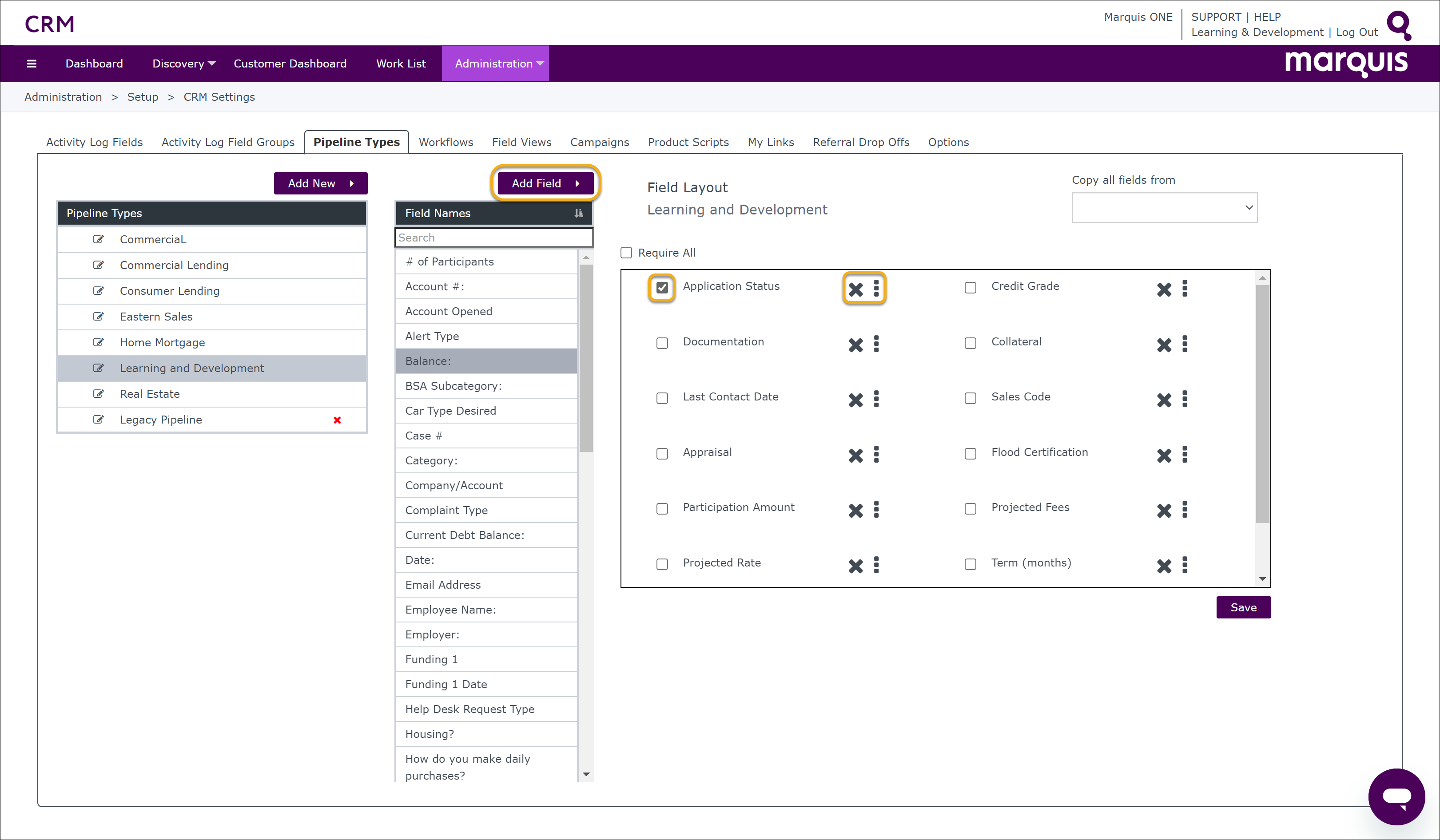Click the Log Out link
The height and width of the screenshot is (840, 1440).
[1356, 32]
